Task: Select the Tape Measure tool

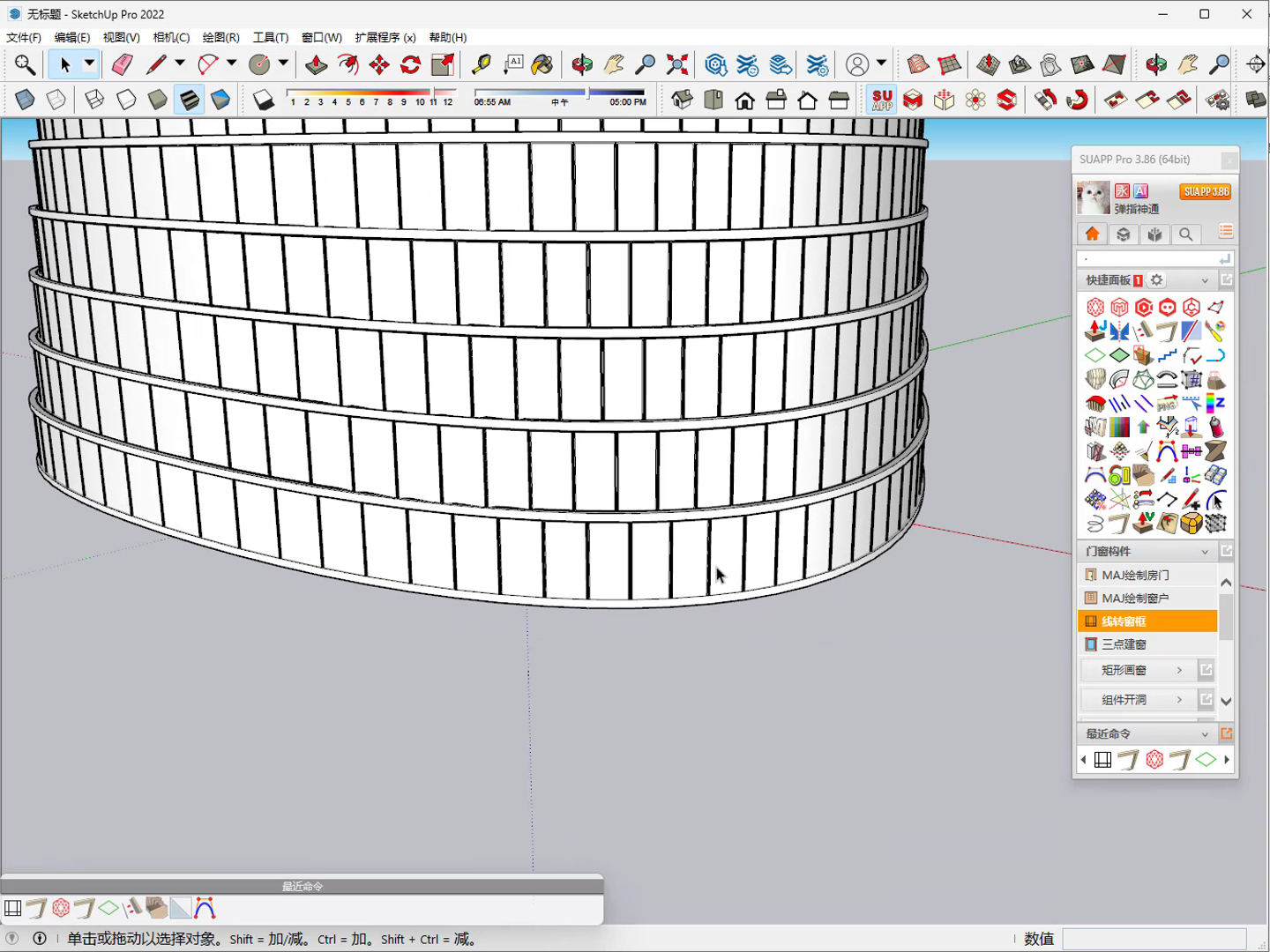Action: click(482, 64)
